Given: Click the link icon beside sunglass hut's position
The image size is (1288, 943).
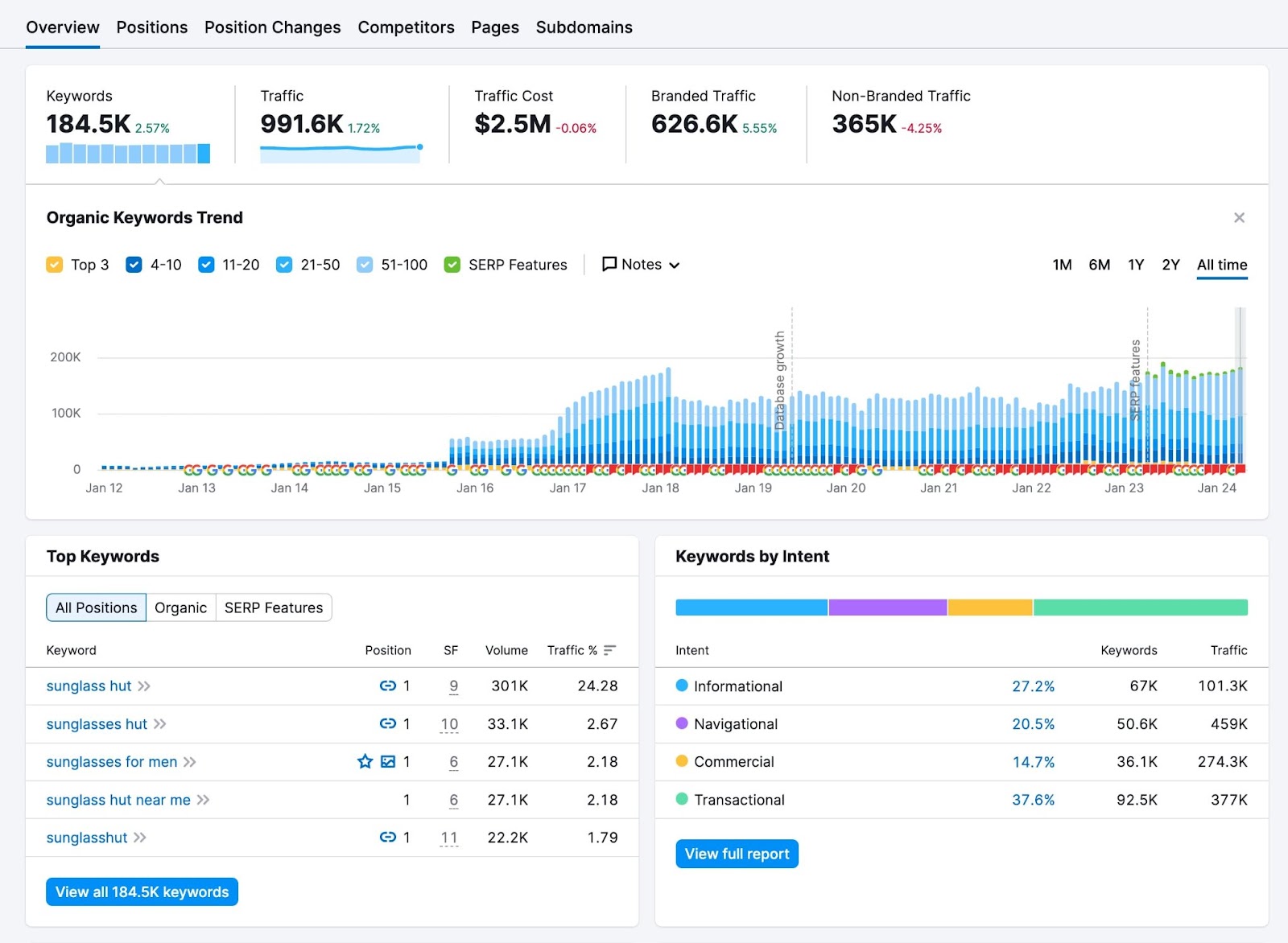Looking at the screenshot, I should pos(386,686).
